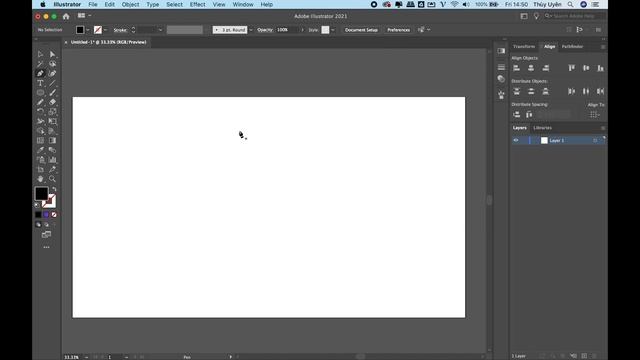640x360 pixels.
Task: Set paint mode to None
Action: (x=54, y=215)
